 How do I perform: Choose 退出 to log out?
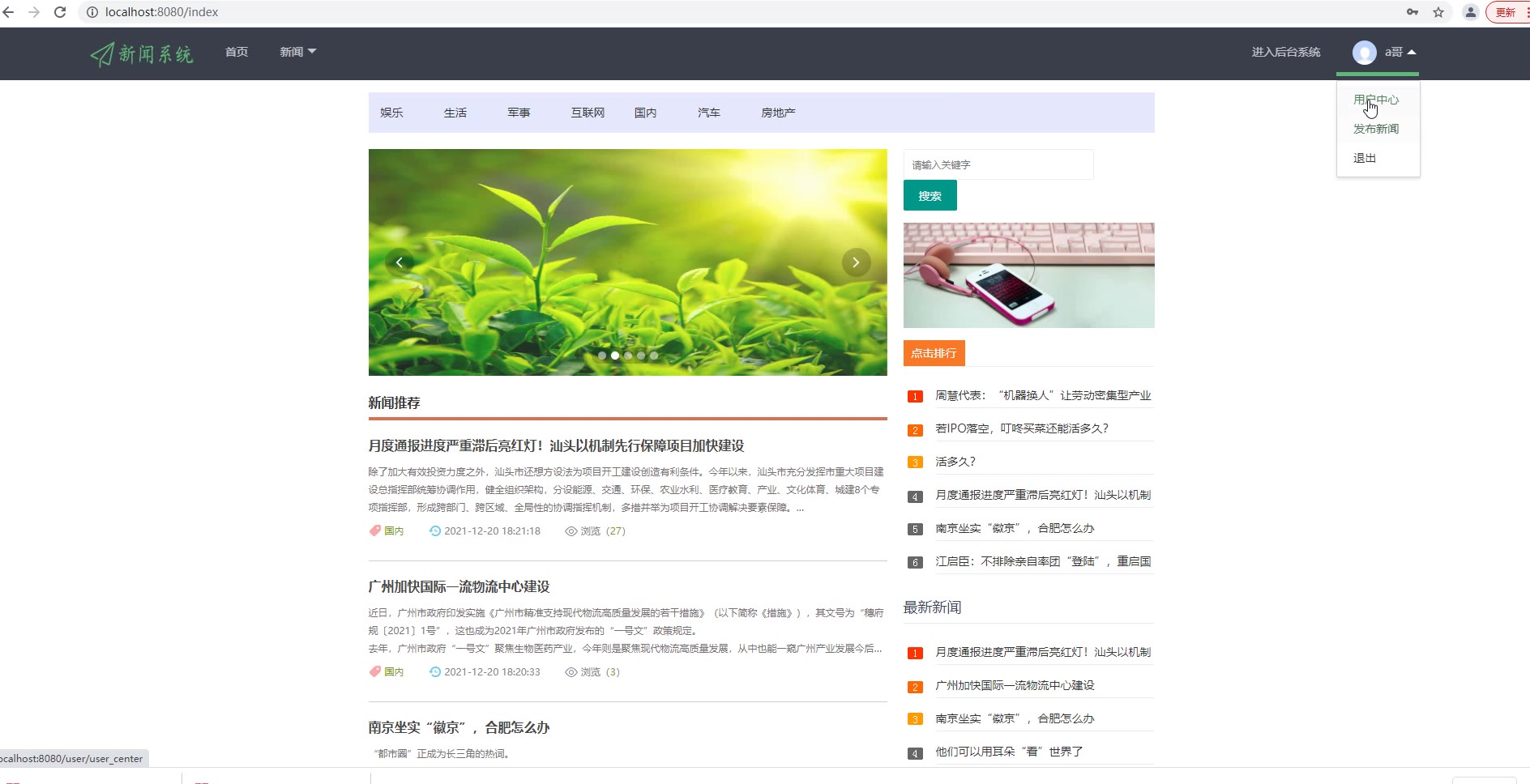click(x=1365, y=158)
